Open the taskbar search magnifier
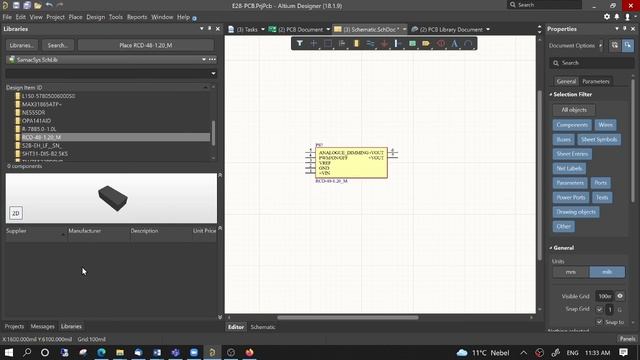This screenshot has height=360, width=640. point(27,352)
